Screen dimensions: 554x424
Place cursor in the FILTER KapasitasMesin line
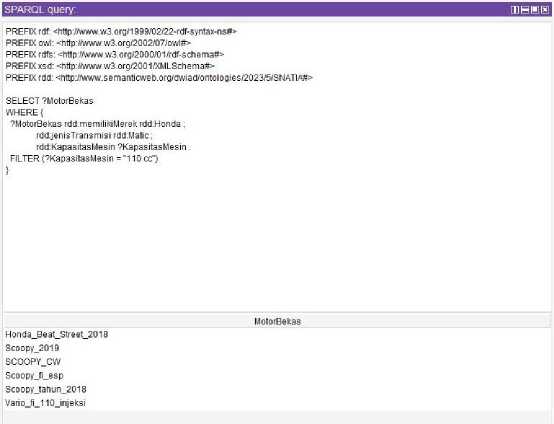point(84,159)
